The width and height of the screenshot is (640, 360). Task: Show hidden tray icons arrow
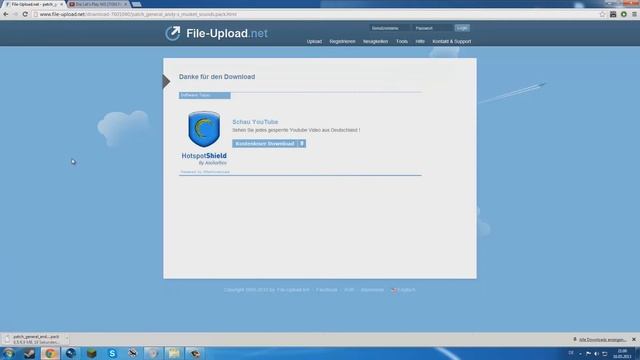(x=580, y=353)
